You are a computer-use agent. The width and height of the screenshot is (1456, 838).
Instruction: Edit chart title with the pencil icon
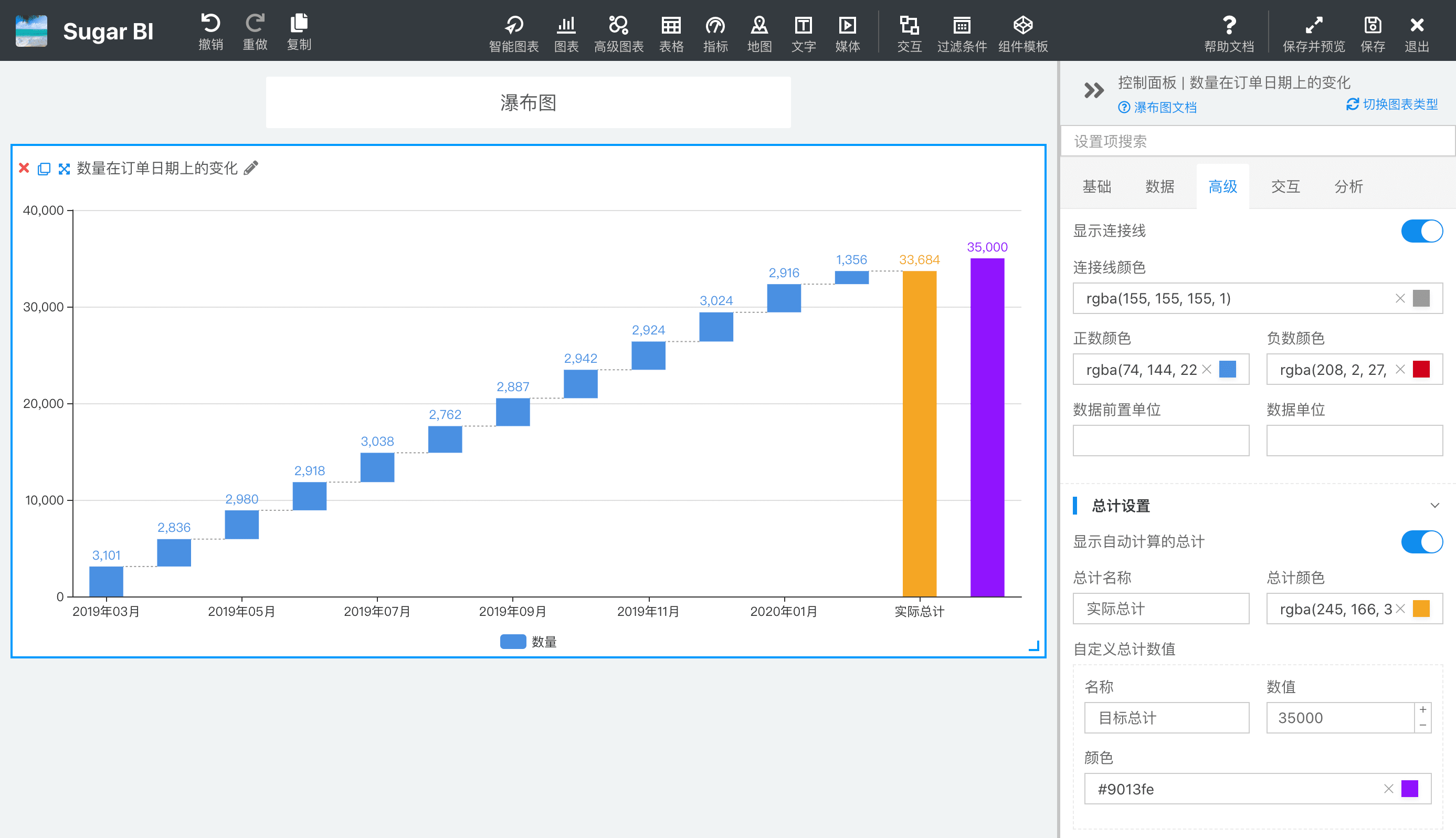[251, 167]
